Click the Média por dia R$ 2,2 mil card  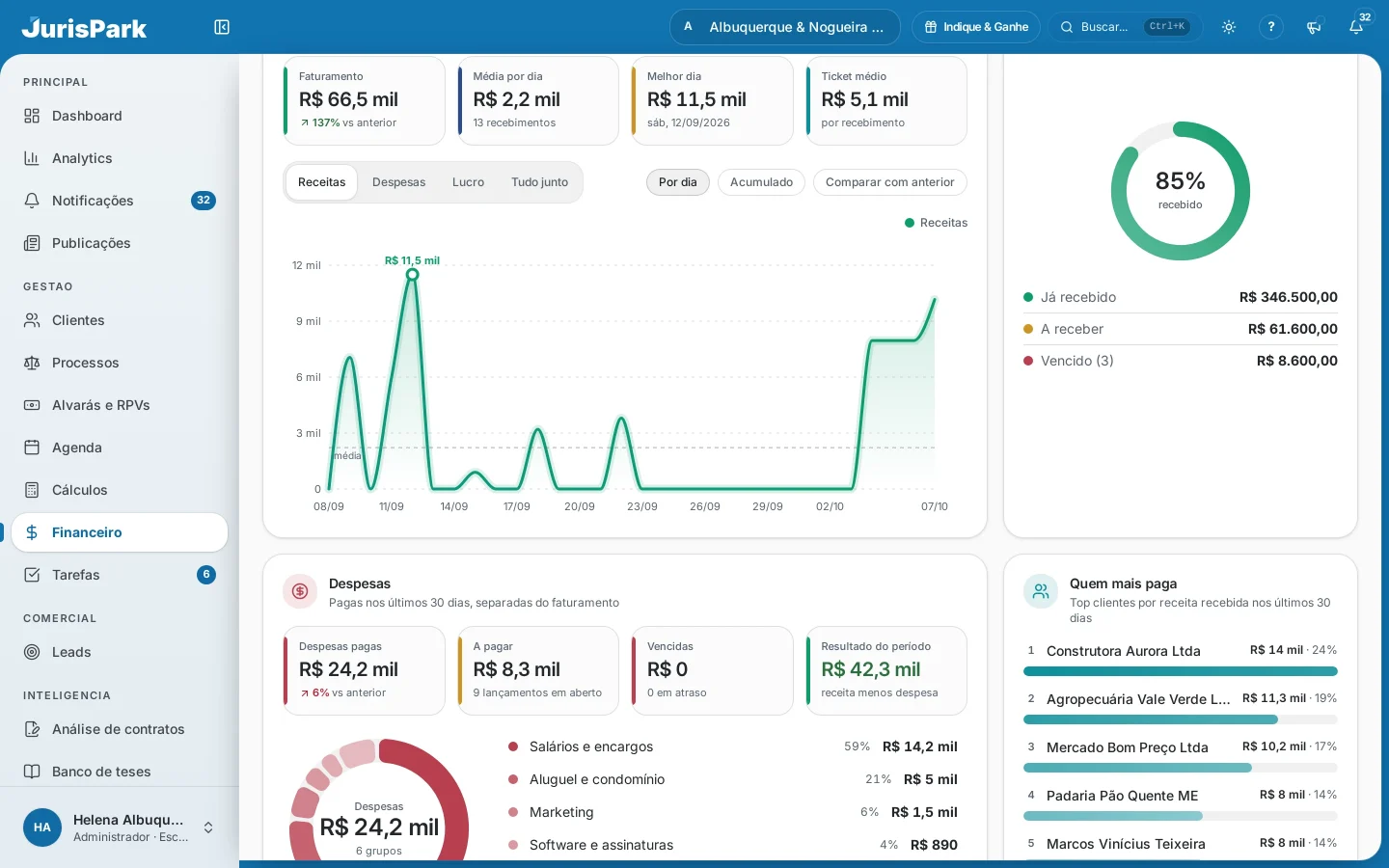coord(538,100)
